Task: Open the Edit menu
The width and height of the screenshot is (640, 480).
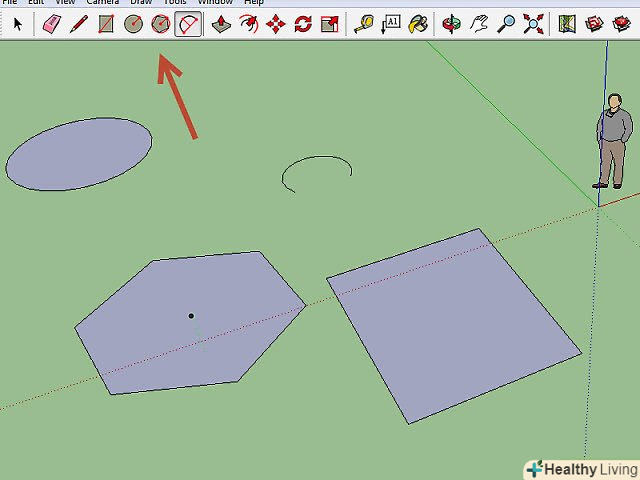Action: [36, 2]
